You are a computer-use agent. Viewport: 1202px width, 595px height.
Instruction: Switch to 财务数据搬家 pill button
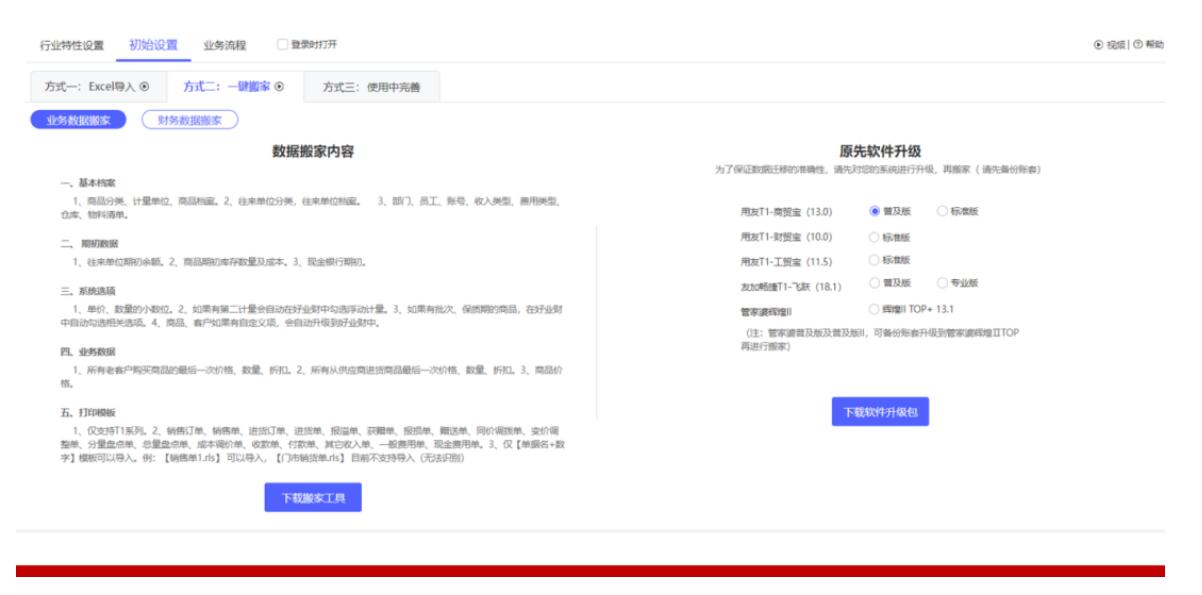(x=190, y=120)
